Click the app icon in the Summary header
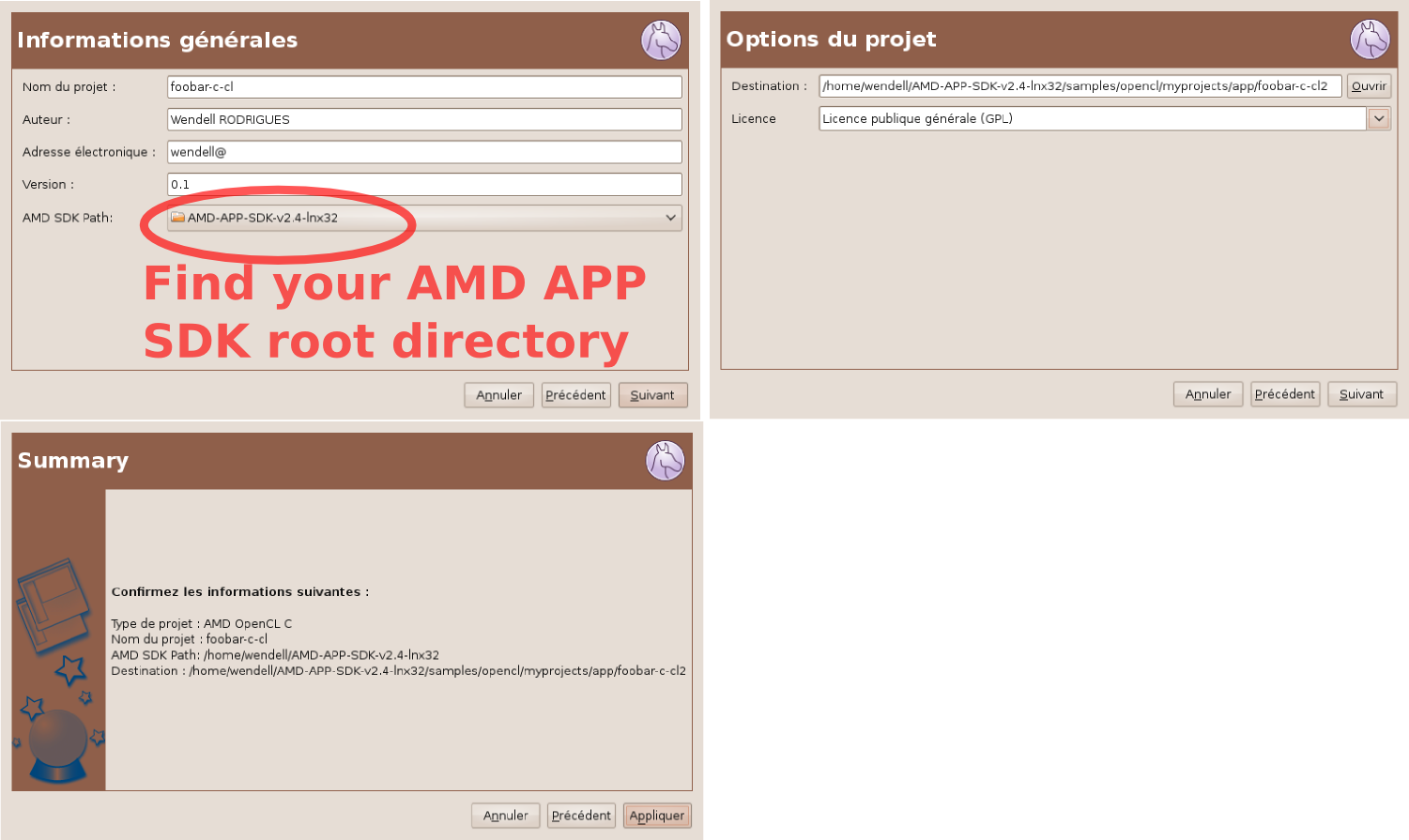The height and width of the screenshot is (840, 1409). pyautogui.click(x=665, y=460)
